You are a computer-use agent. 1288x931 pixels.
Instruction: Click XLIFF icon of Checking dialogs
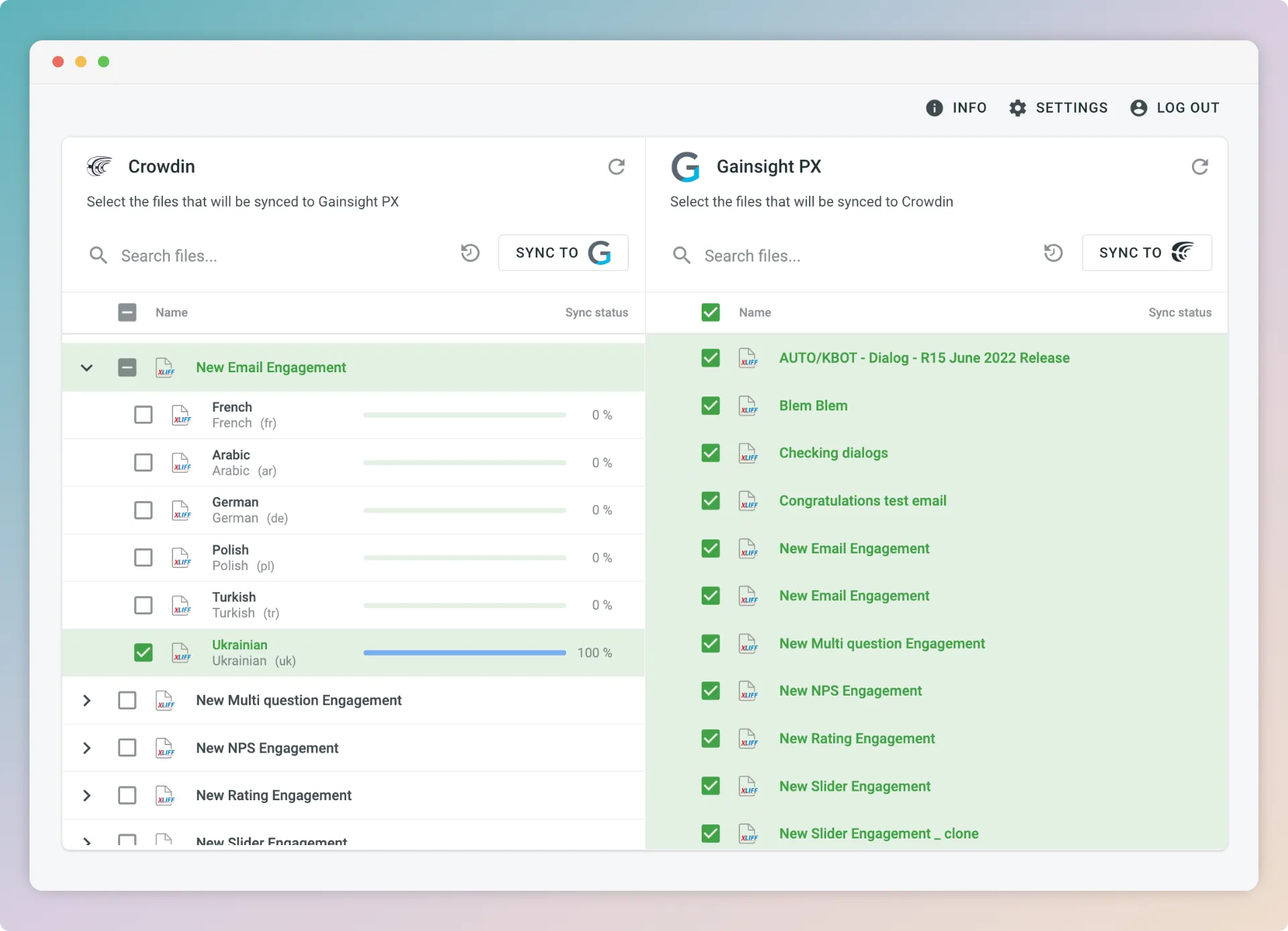point(748,453)
